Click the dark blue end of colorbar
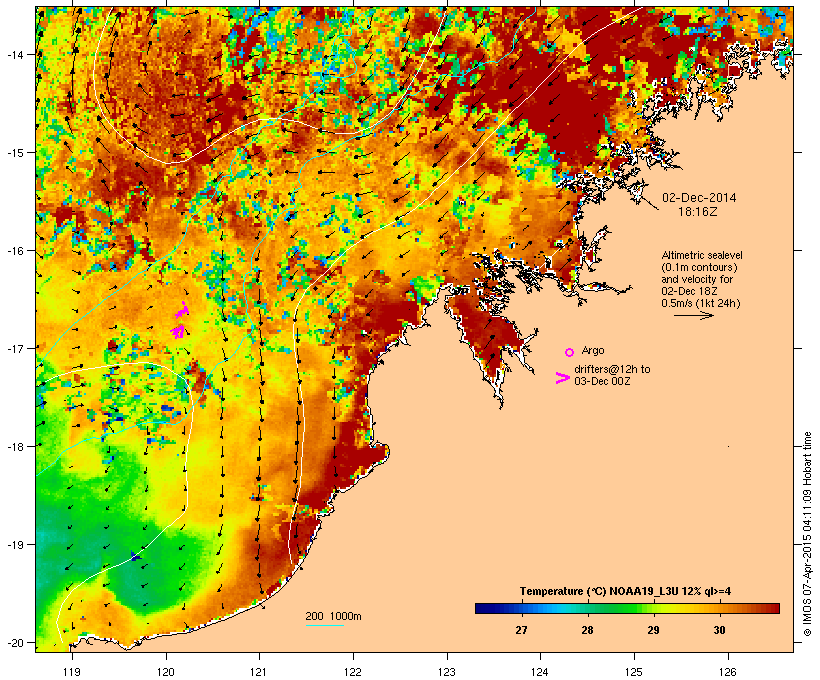 coord(484,608)
